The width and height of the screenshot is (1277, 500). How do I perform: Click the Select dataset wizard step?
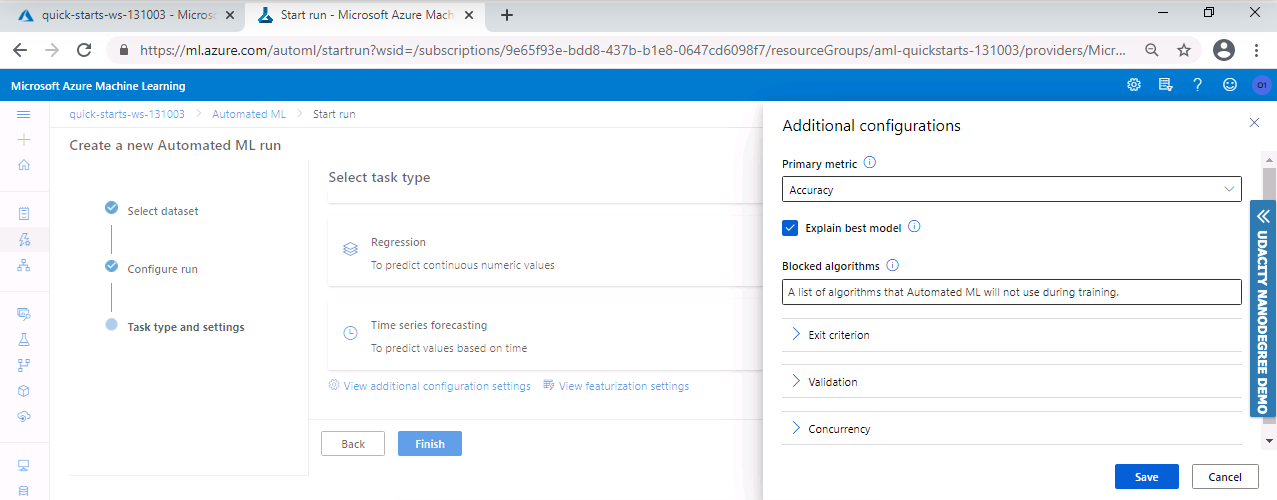(x=152, y=210)
